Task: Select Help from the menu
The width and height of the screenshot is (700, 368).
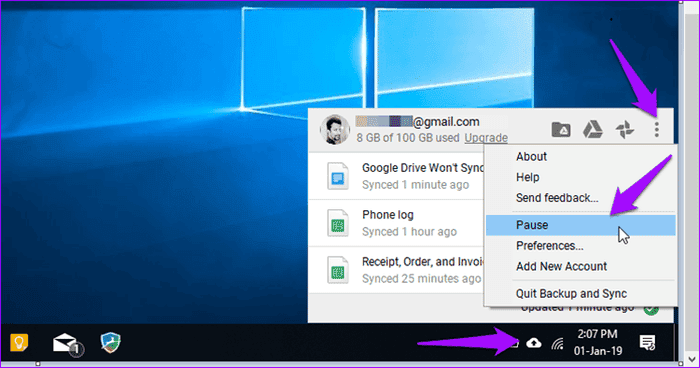Action: point(528,177)
